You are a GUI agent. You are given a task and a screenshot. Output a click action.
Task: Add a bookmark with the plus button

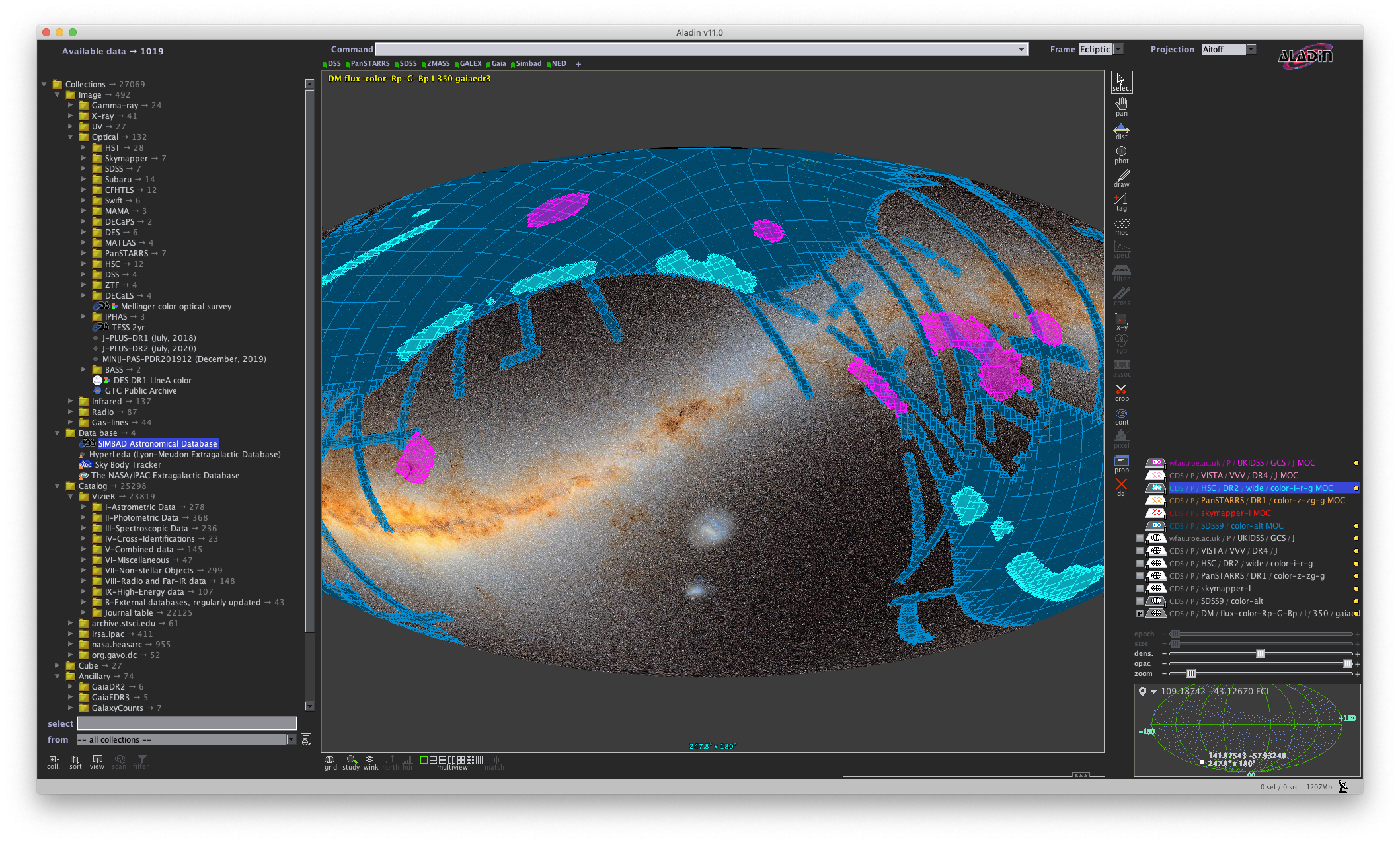[x=578, y=64]
